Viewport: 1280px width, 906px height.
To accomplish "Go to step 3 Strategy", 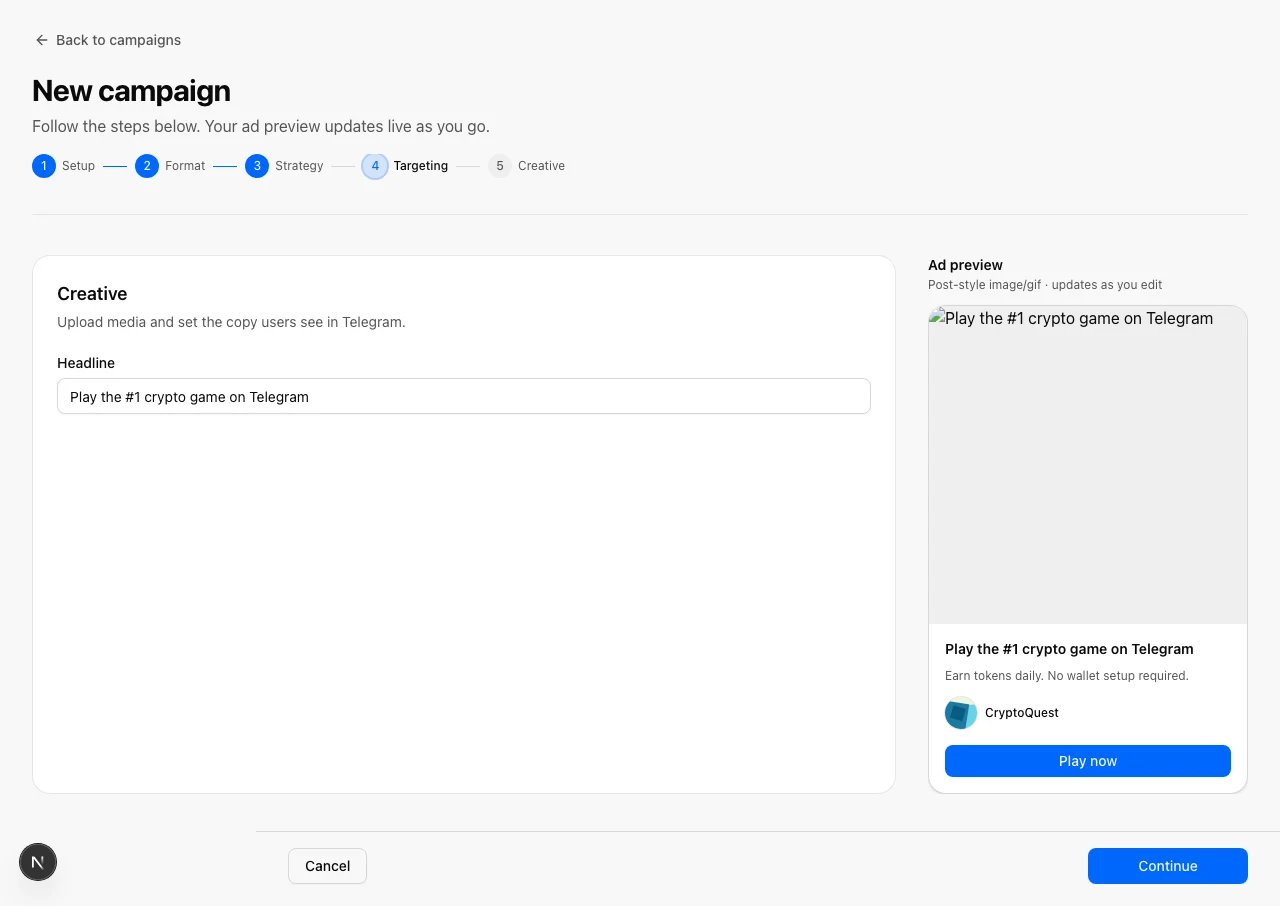I will (285, 166).
